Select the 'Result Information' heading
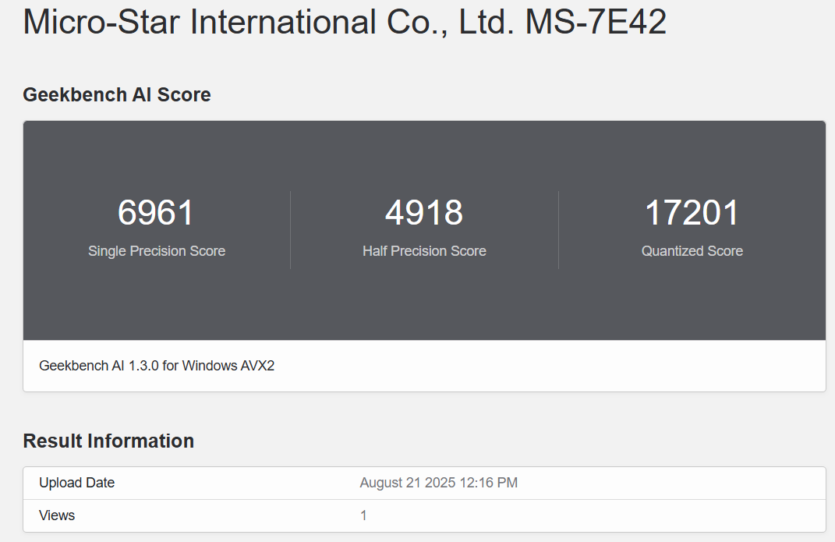Screen dimensions: 835x542 (x=109, y=441)
